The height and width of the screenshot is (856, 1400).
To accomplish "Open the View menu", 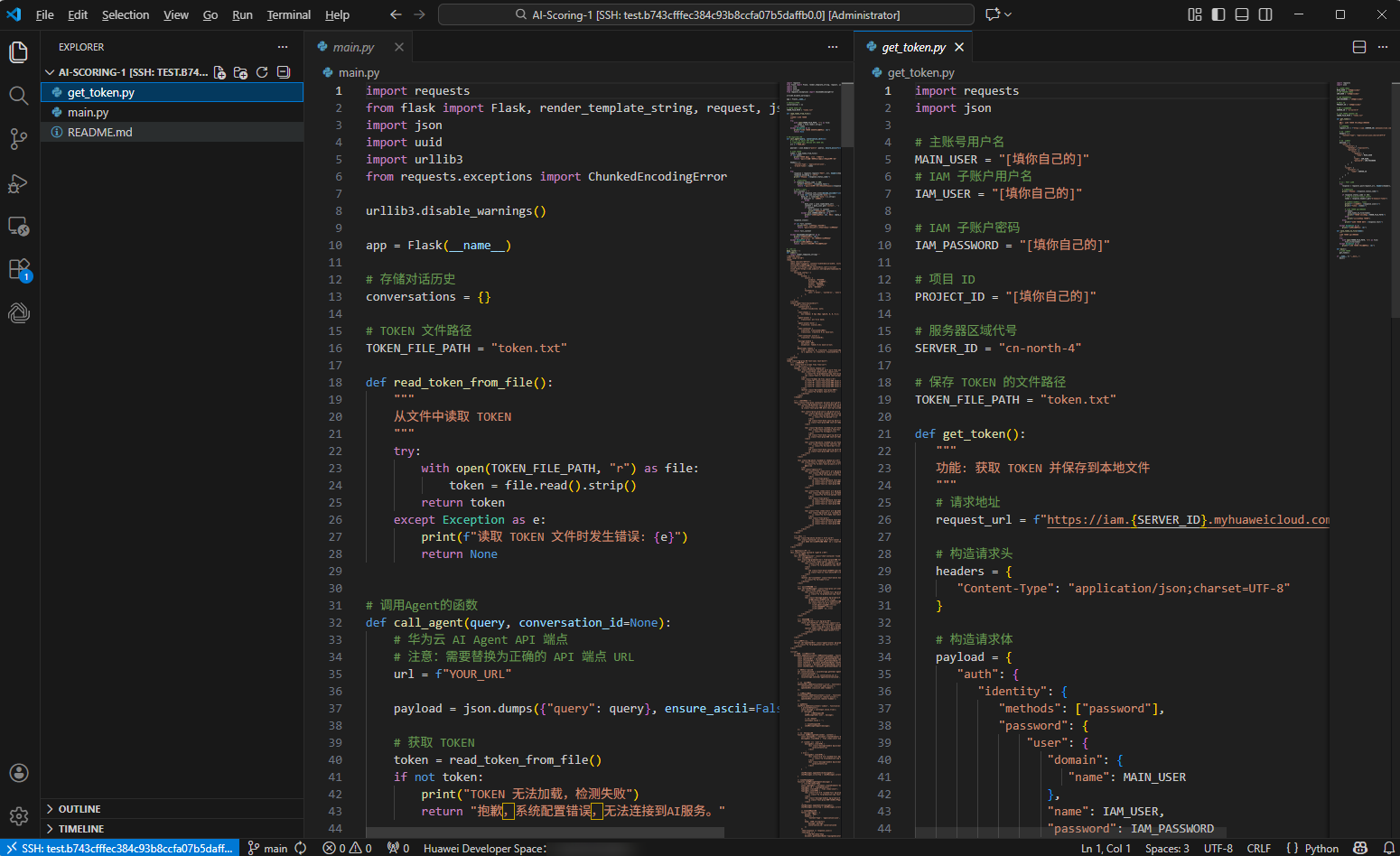I will point(176,14).
